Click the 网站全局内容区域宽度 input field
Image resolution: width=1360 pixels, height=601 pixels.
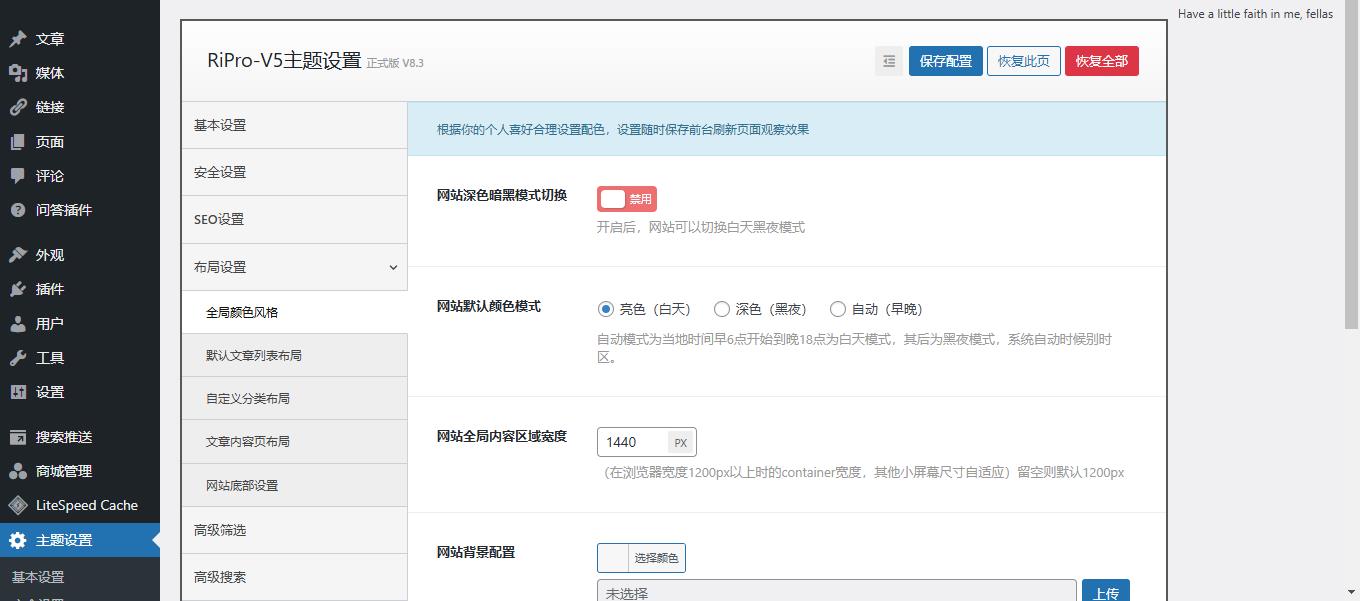click(x=633, y=442)
